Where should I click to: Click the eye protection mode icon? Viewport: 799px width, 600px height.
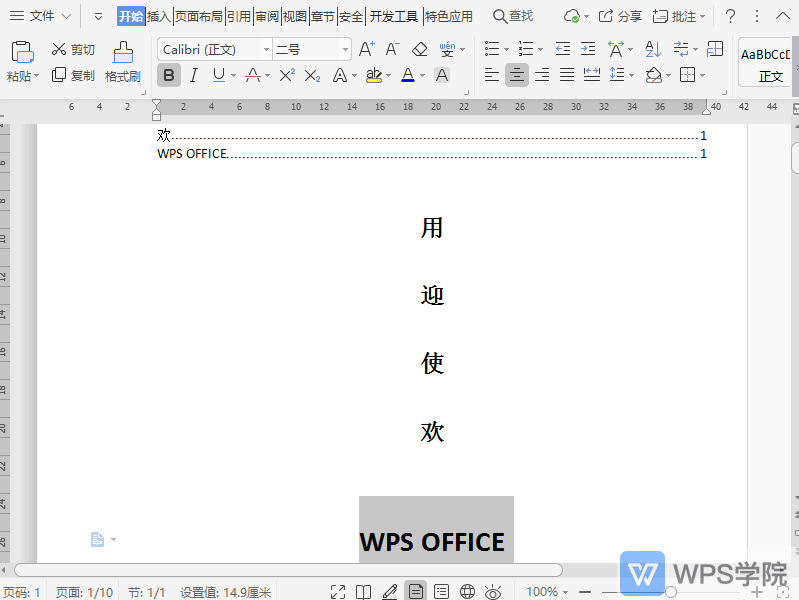(493, 592)
